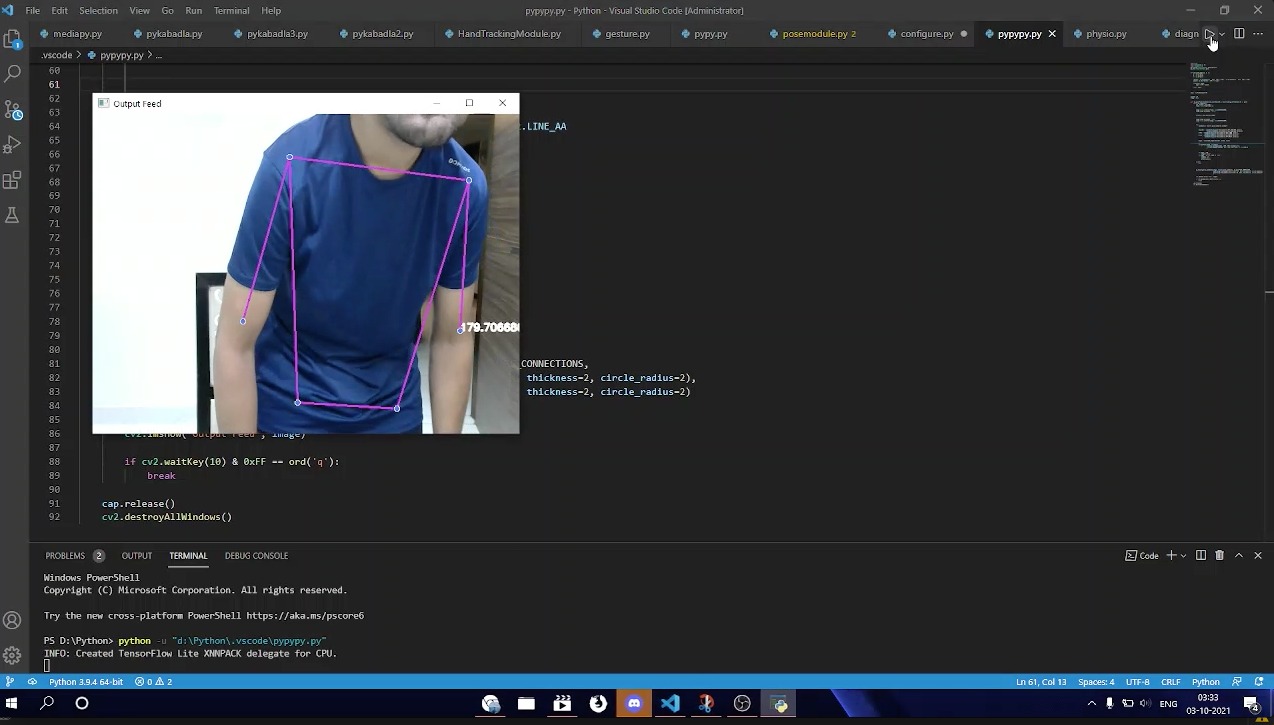Open the Testing flask icon
This screenshot has width=1274, height=725.
(13, 216)
